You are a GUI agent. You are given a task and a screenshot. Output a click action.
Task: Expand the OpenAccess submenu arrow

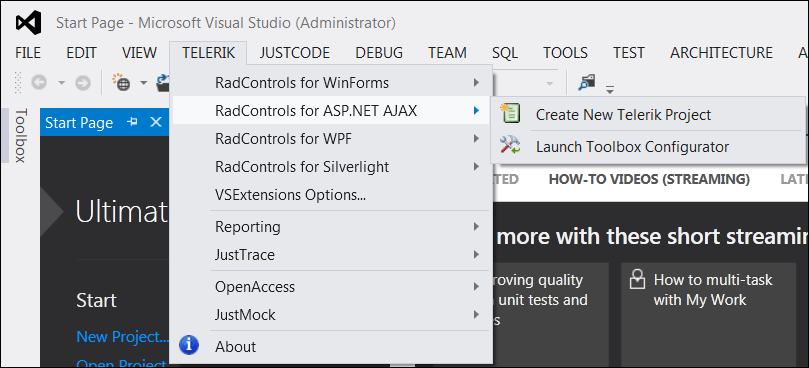pos(476,286)
